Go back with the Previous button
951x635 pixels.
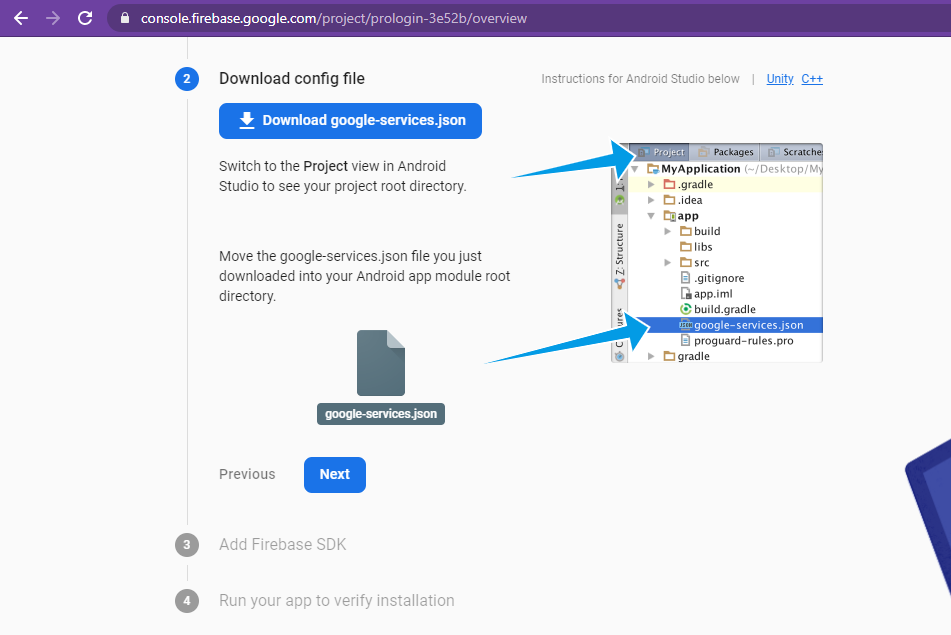pyautogui.click(x=247, y=474)
